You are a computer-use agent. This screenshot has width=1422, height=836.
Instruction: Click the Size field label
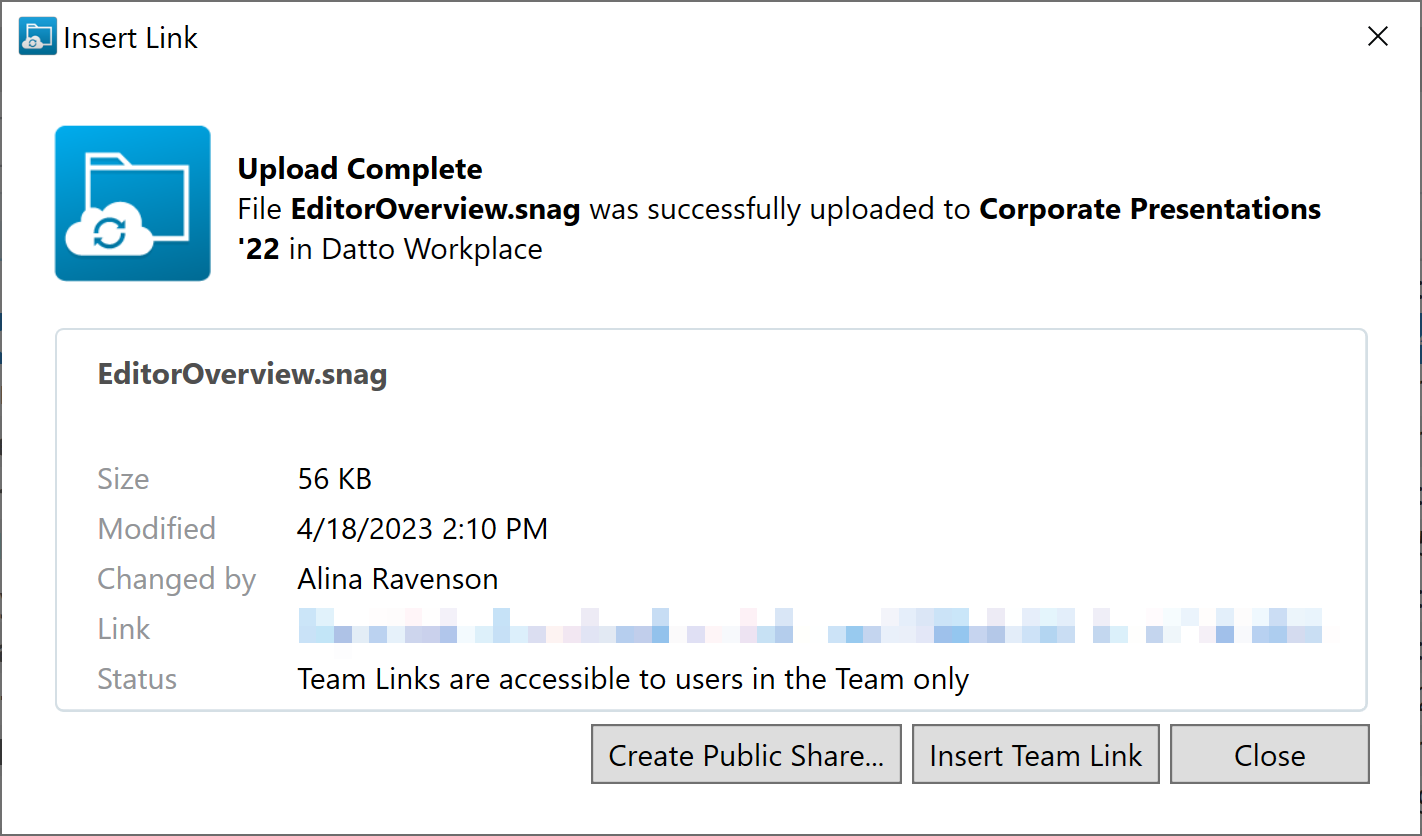(123, 479)
